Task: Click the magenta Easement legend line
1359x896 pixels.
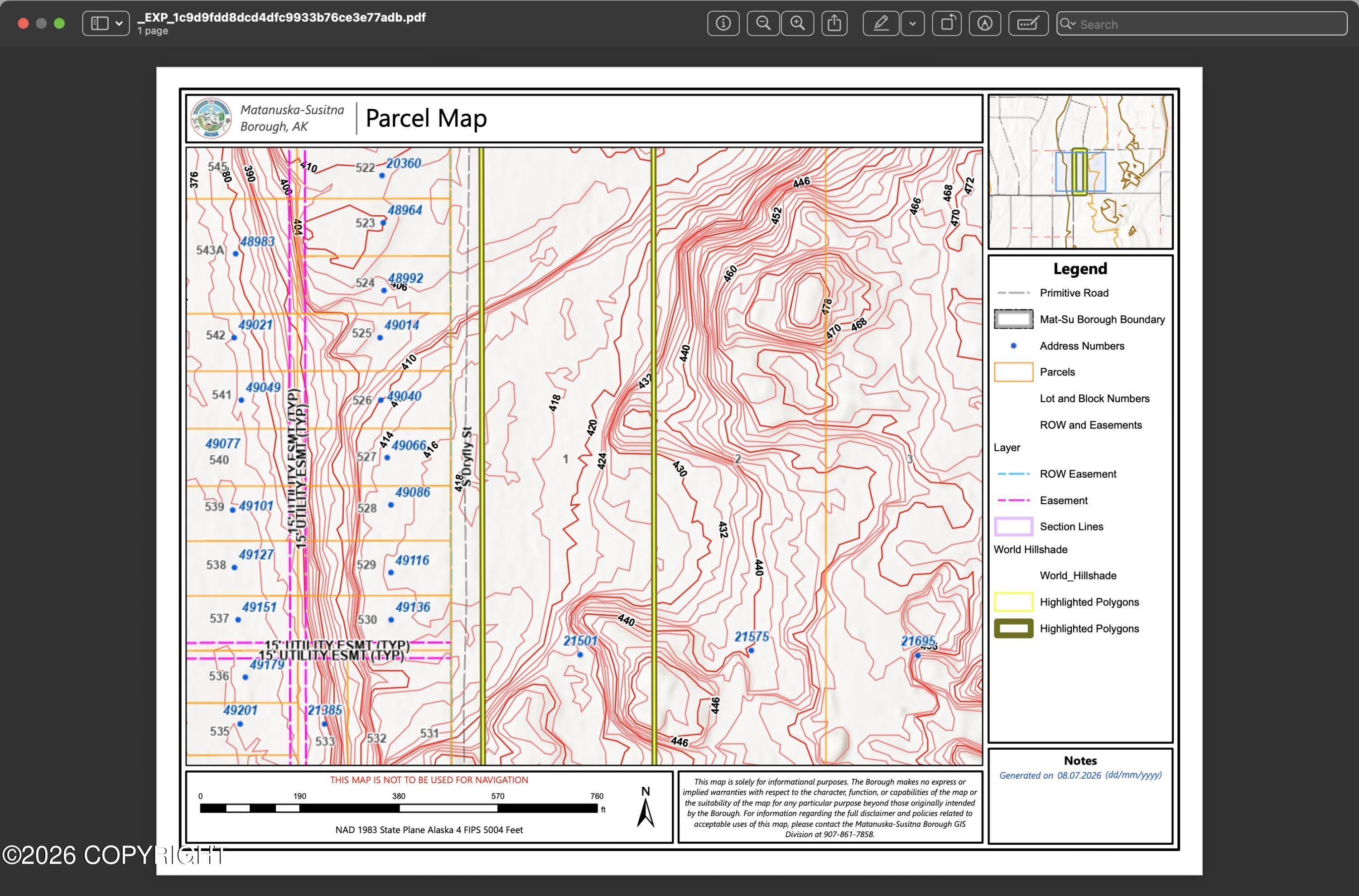Action: (1013, 500)
